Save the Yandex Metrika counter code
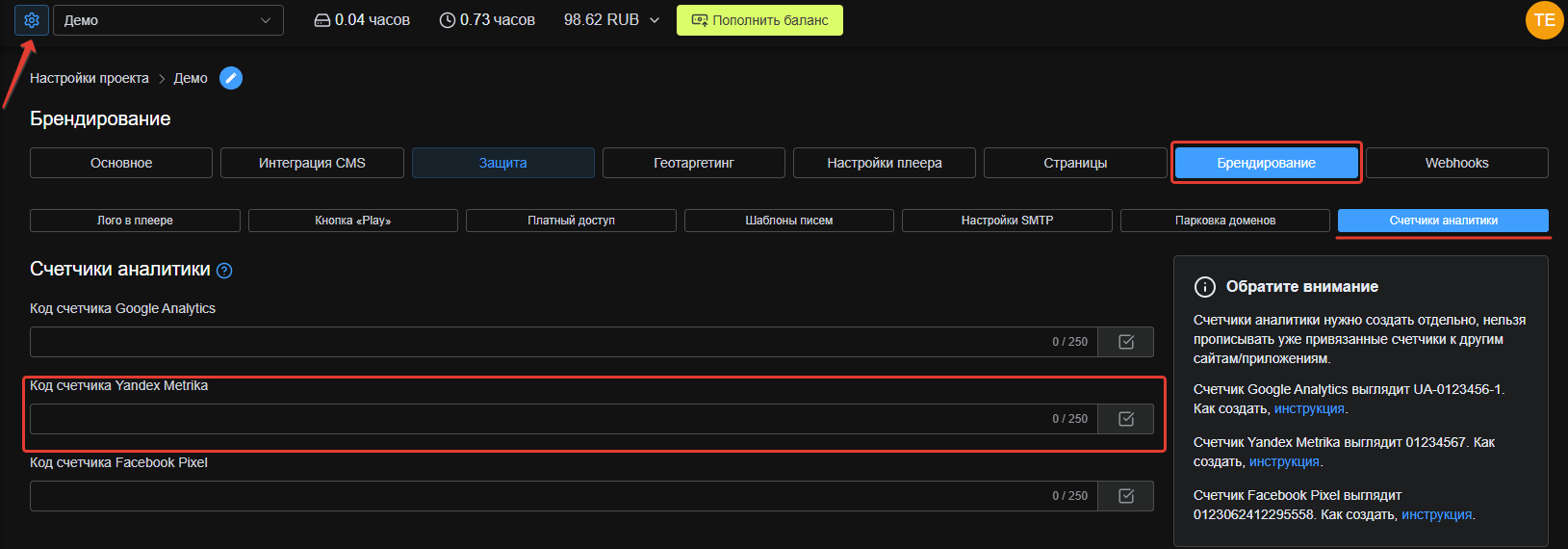 tap(1126, 419)
